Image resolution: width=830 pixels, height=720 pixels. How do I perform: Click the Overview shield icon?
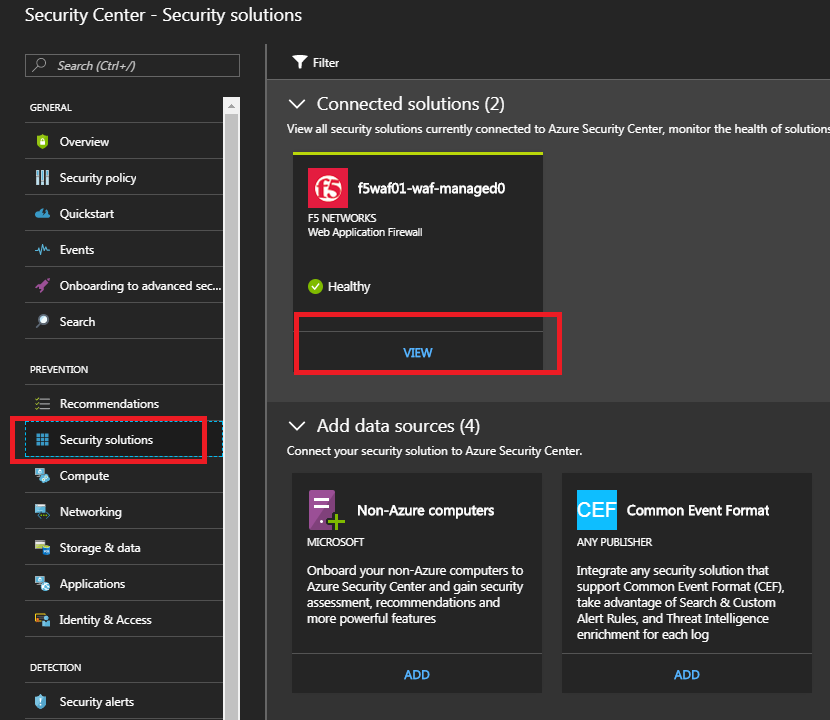point(42,141)
